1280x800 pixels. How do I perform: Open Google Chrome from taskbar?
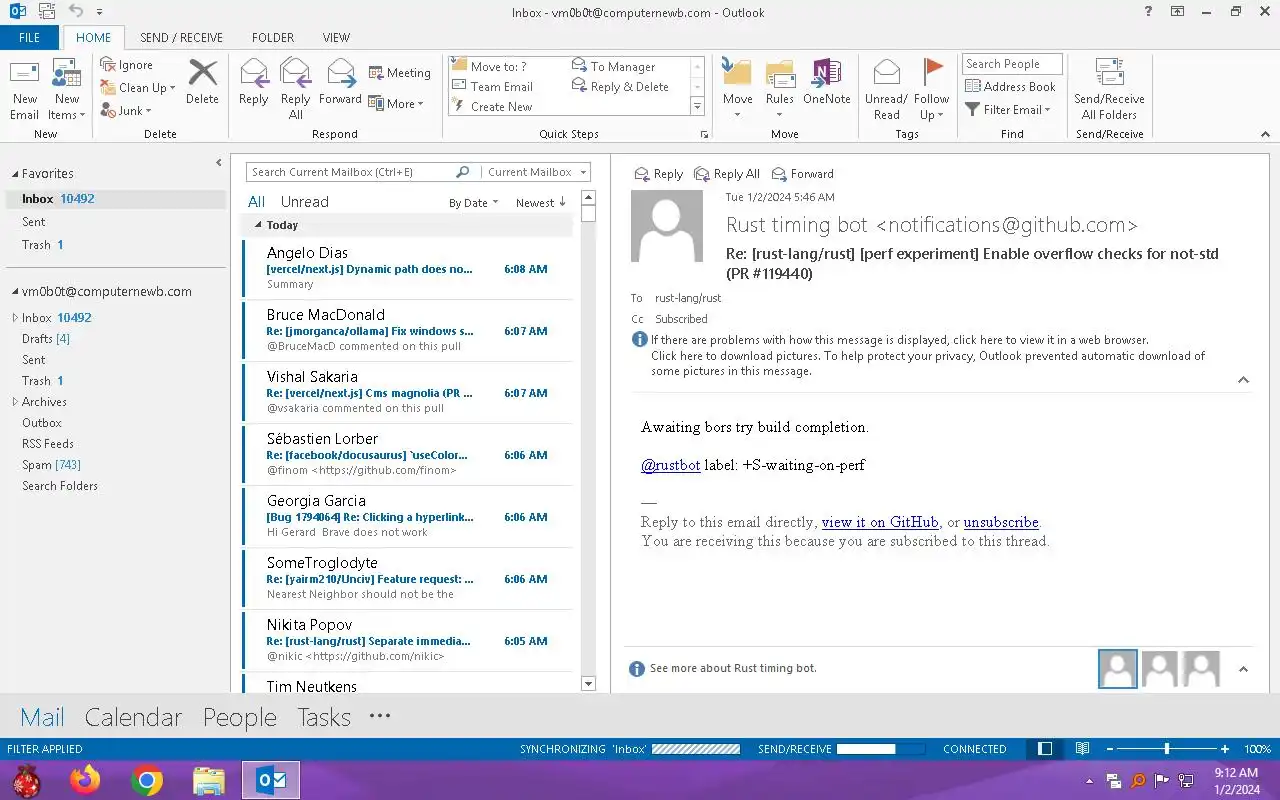147,780
